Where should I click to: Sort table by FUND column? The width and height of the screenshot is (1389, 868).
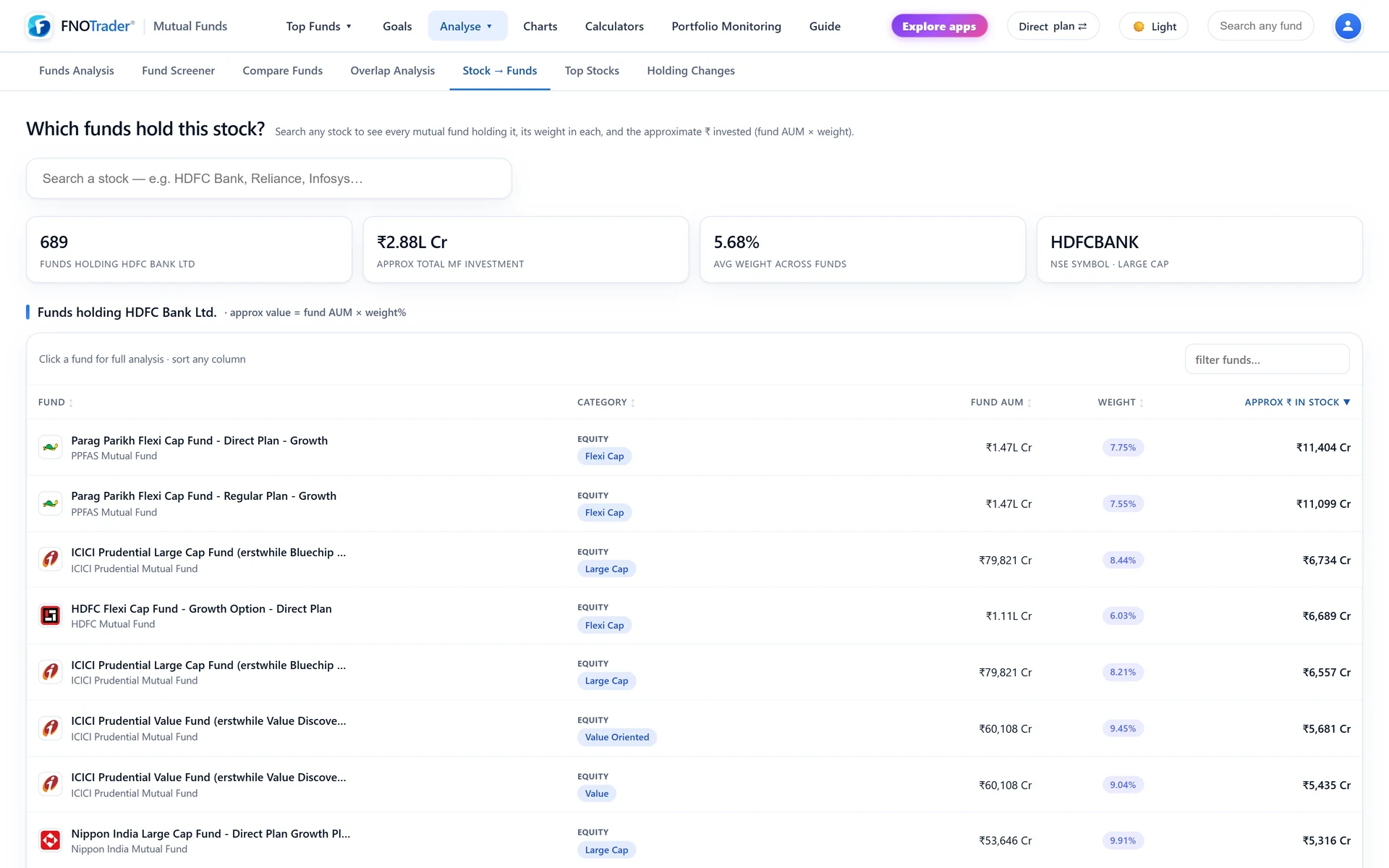tap(55, 402)
